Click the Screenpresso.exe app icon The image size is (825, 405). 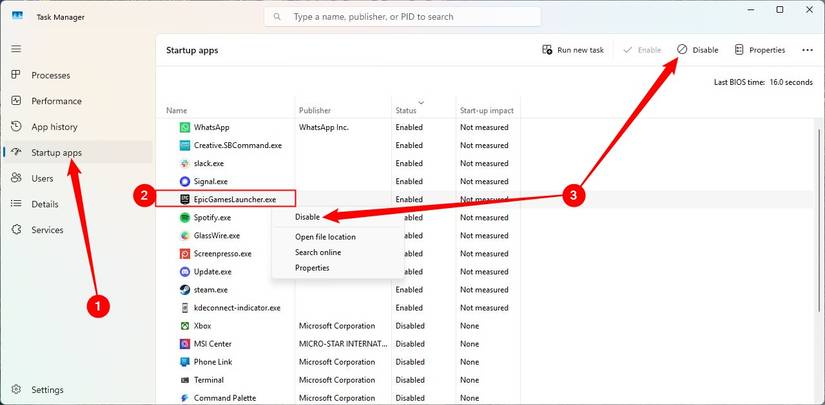pyautogui.click(x=185, y=254)
